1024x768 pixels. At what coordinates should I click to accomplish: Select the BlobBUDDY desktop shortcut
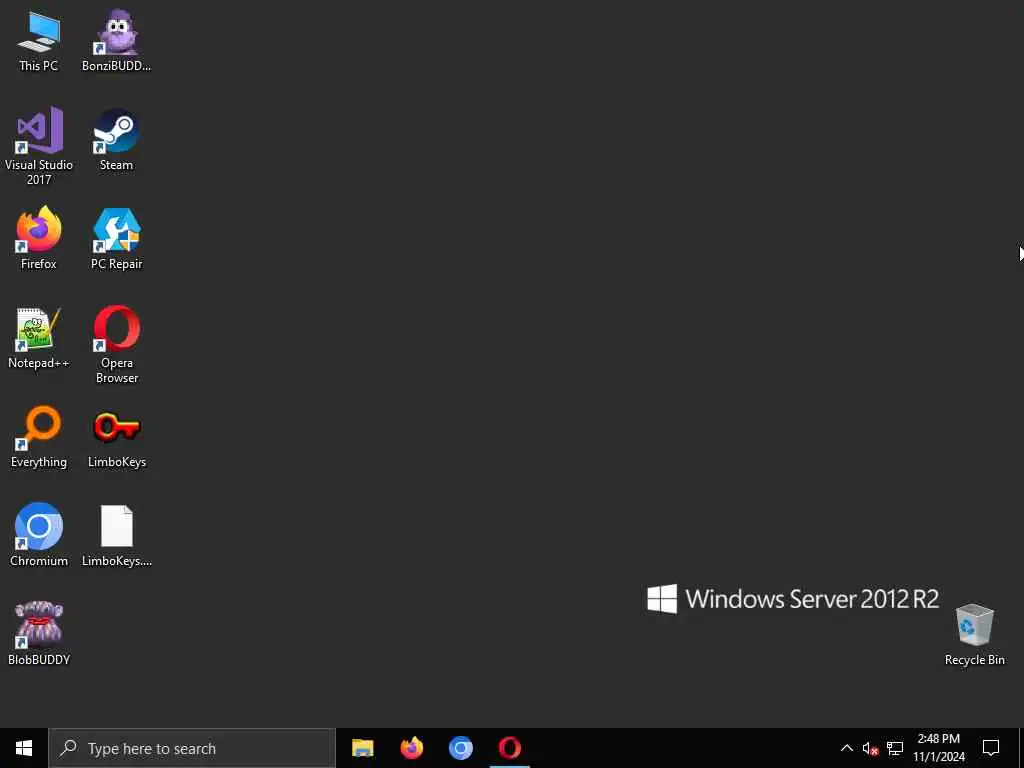(39, 633)
